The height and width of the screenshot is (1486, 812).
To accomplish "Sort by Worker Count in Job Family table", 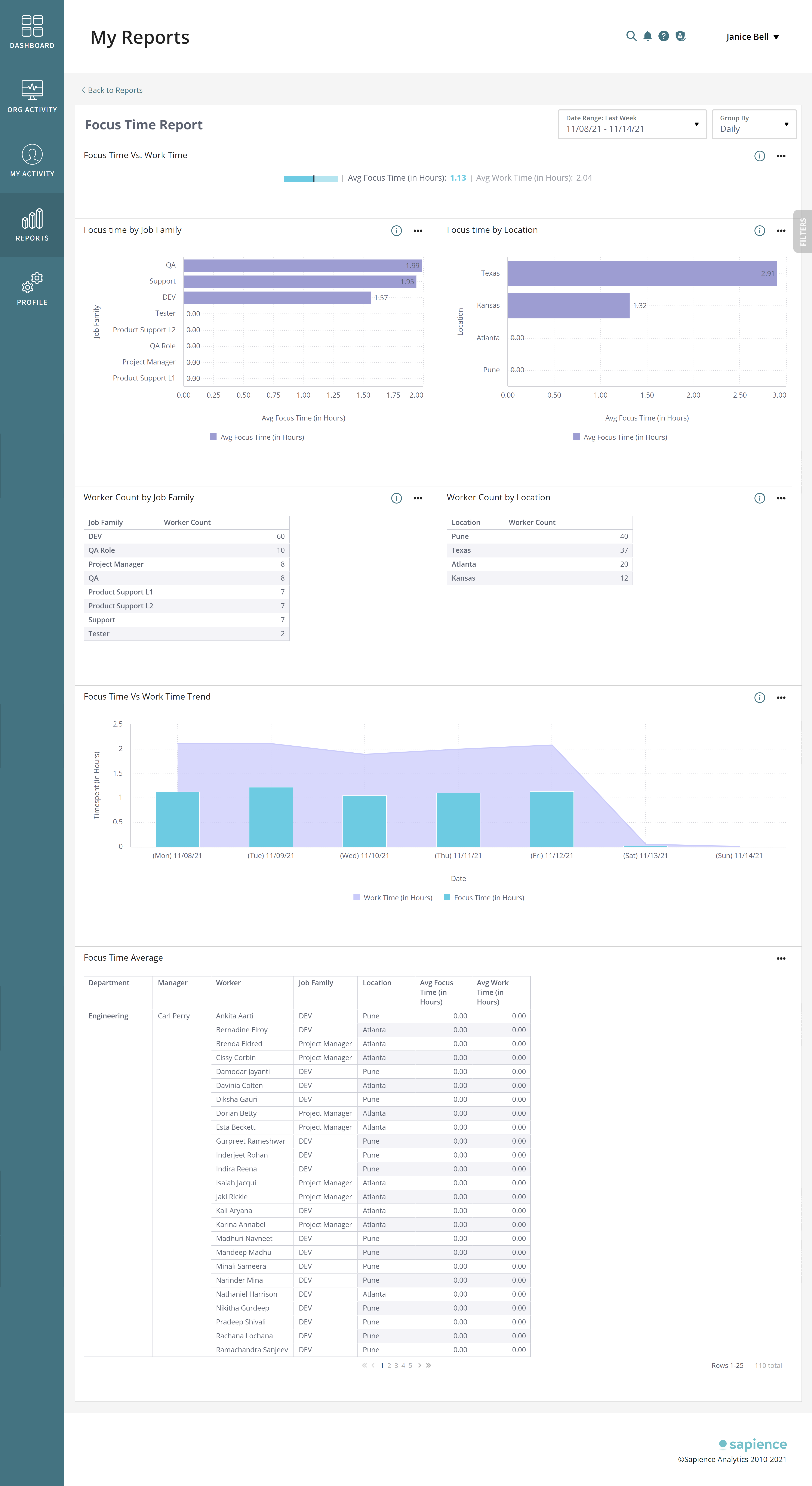I will point(224,523).
